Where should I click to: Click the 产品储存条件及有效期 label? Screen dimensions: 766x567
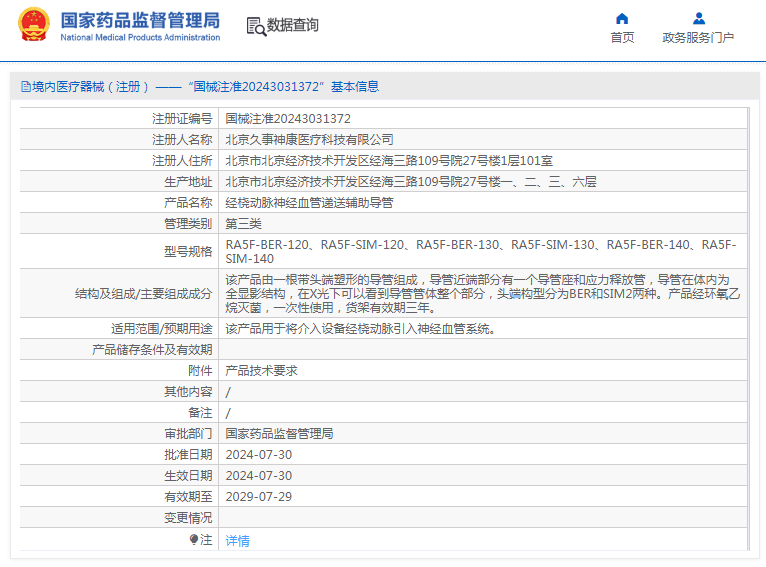click(x=152, y=350)
